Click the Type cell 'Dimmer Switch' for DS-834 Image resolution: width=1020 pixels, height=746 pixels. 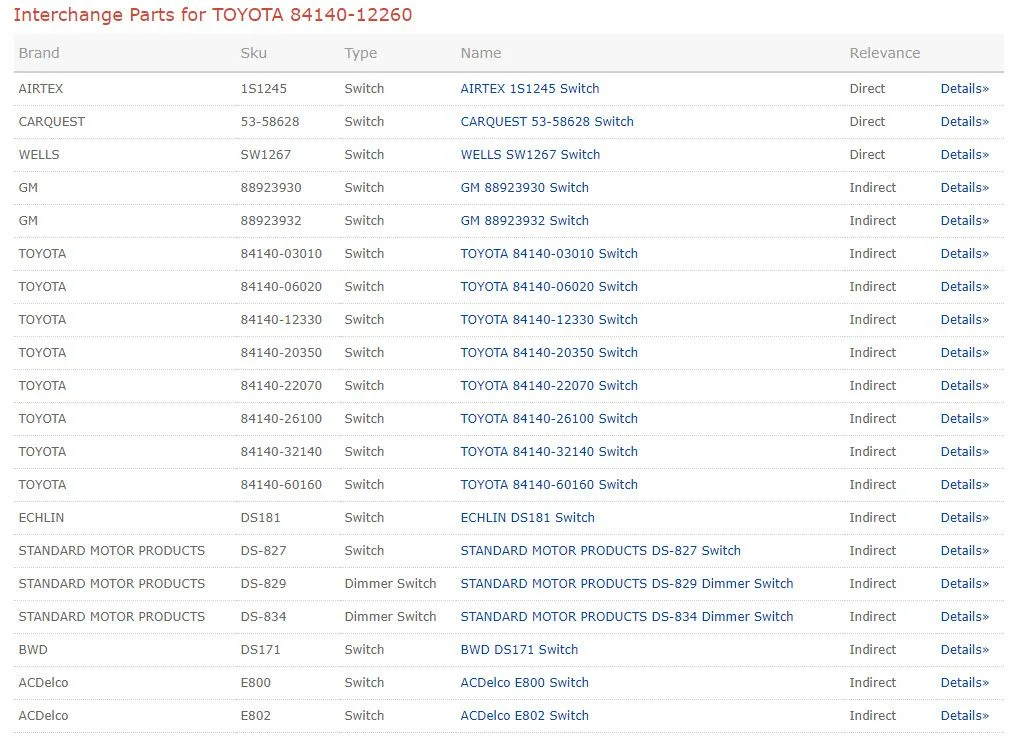pos(390,617)
